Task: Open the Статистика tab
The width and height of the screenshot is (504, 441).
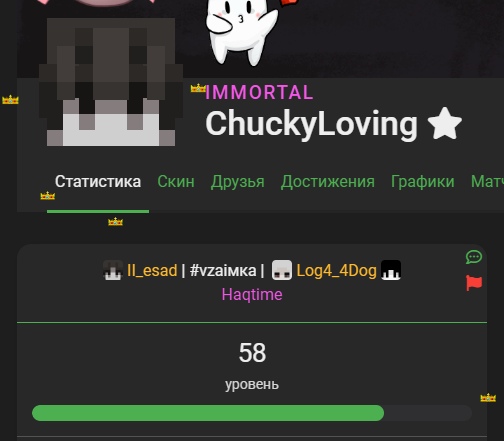Action: click(98, 182)
